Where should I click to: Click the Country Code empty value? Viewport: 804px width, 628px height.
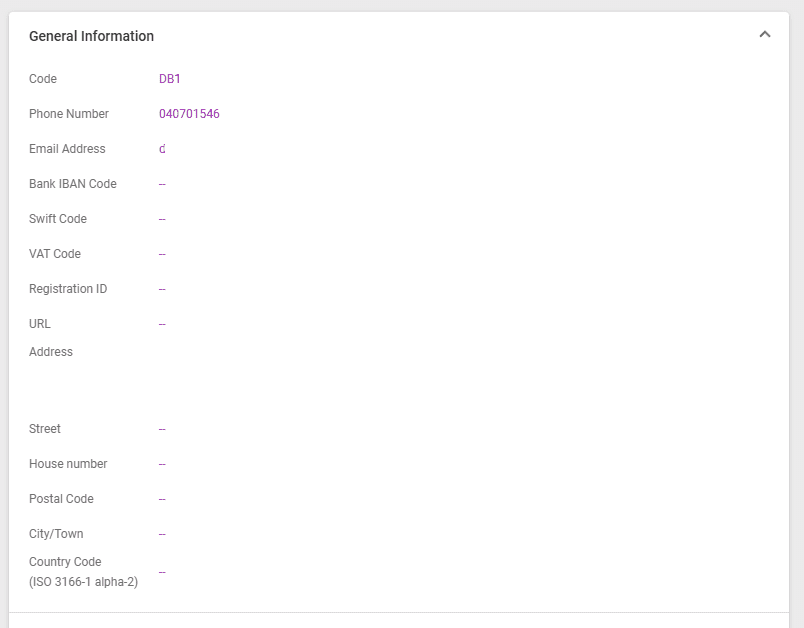click(x=162, y=572)
